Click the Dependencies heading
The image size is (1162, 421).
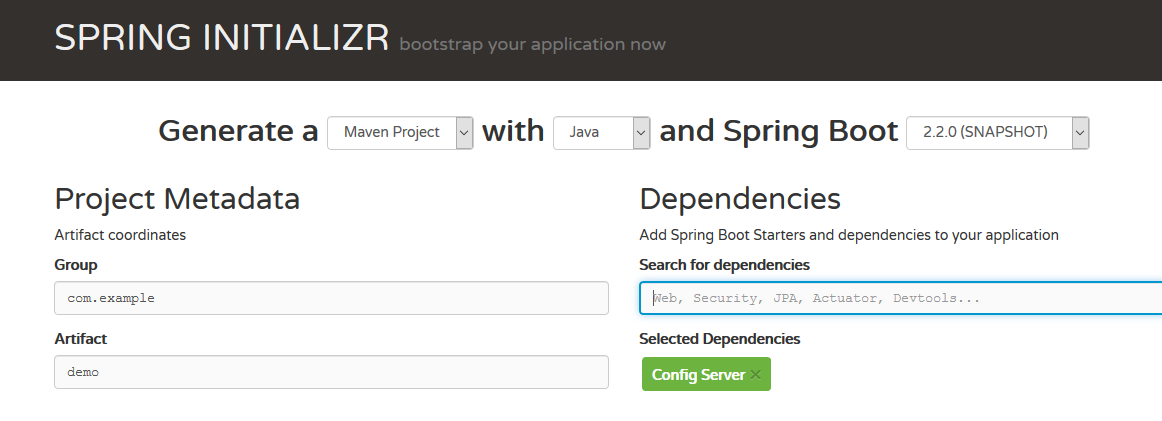[x=740, y=199]
